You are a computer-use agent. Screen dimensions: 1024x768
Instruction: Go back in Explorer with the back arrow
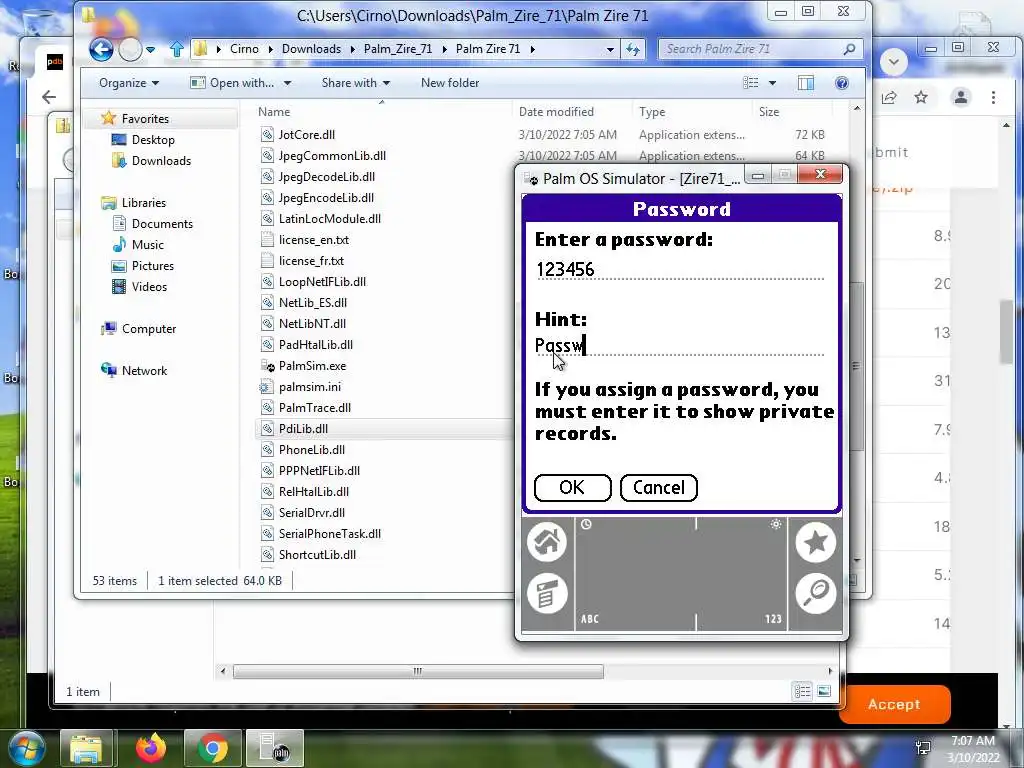[x=101, y=49]
